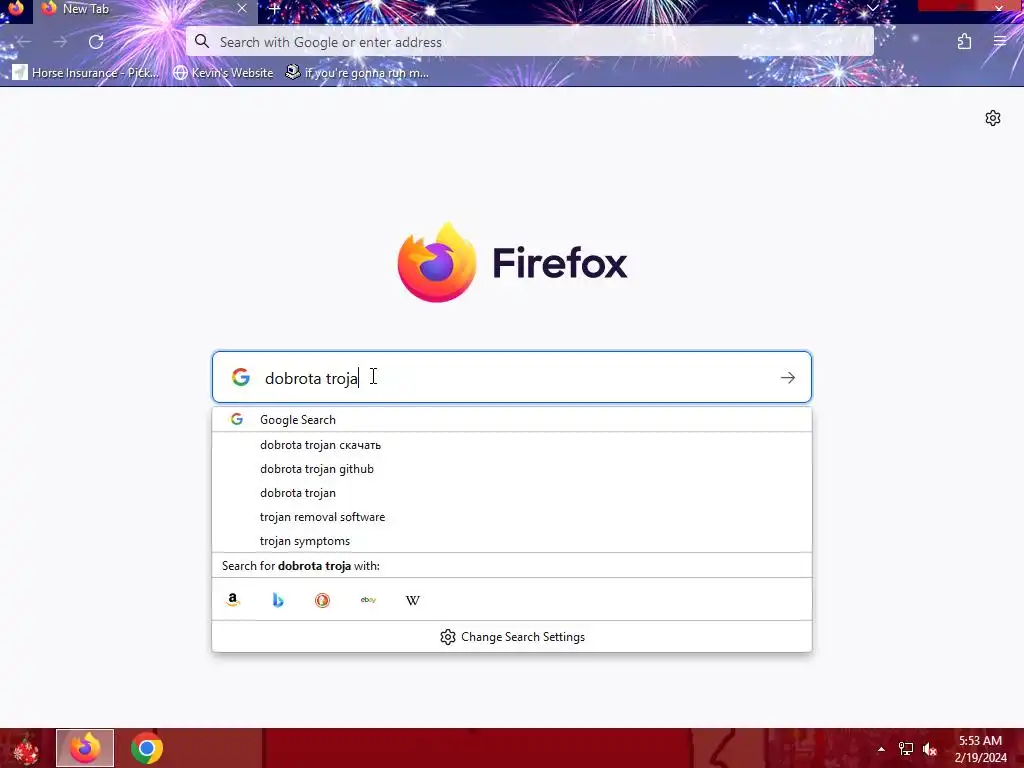Image resolution: width=1024 pixels, height=768 pixels.
Task: Open Kevin's Website bookmark
Action: 223,72
